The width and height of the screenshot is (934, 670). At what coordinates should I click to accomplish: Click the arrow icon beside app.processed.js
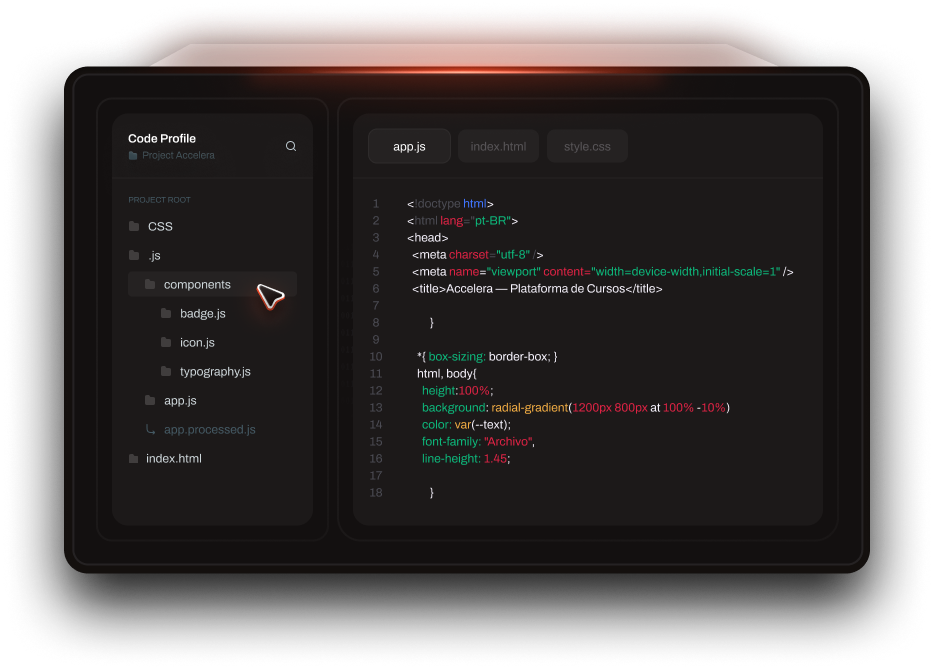151,429
